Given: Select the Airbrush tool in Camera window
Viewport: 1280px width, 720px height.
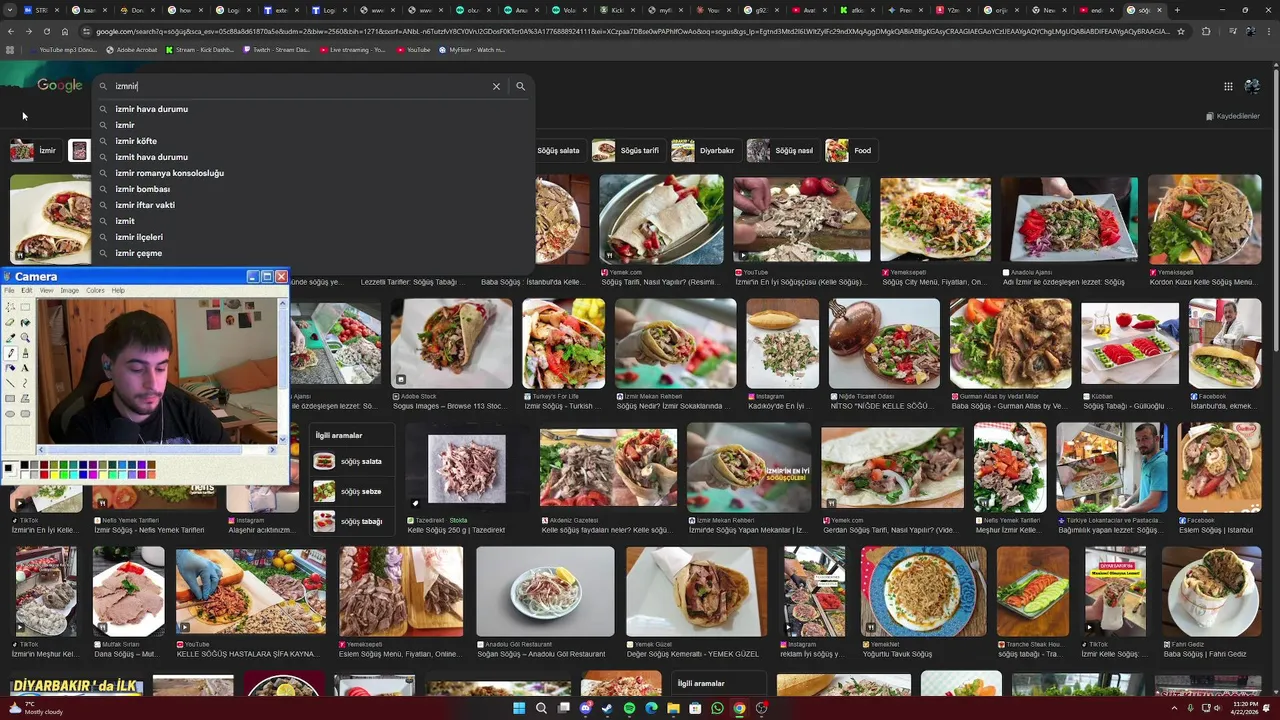Looking at the screenshot, I should [10, 368].
